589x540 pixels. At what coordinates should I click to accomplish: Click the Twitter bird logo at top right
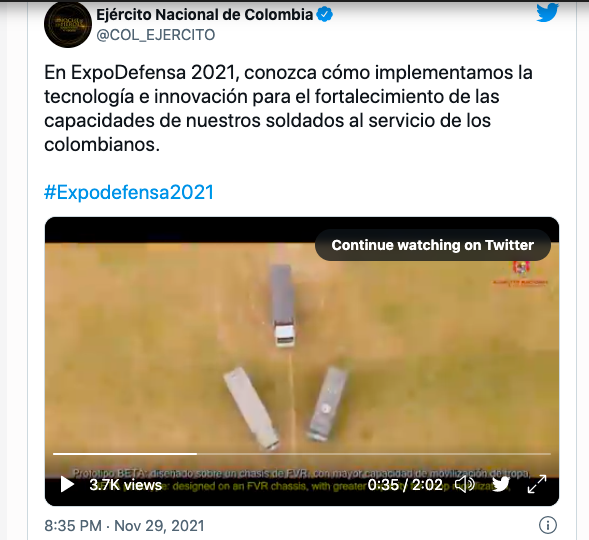click(547, 12)
